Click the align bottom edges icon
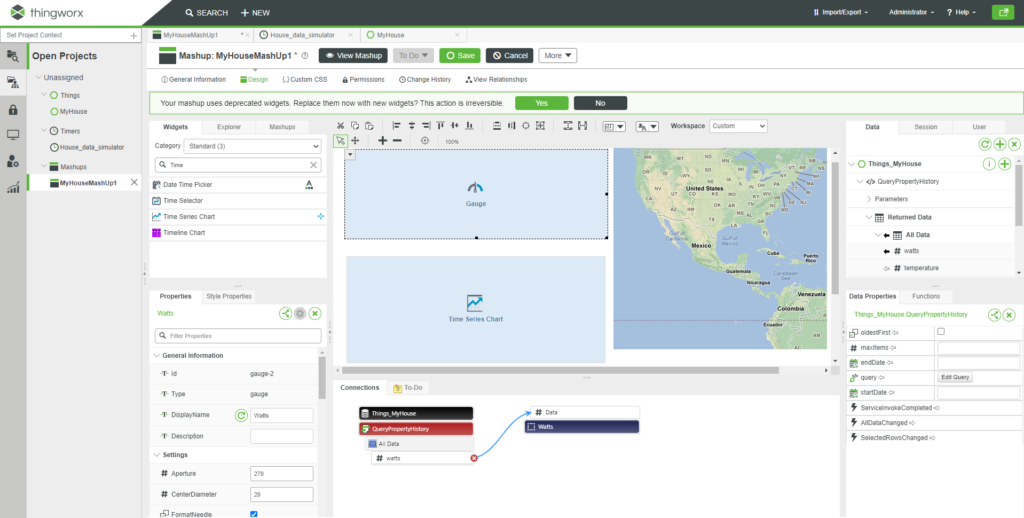The height and width of the screenshot is (518, 1024). (x=469, y=126)
